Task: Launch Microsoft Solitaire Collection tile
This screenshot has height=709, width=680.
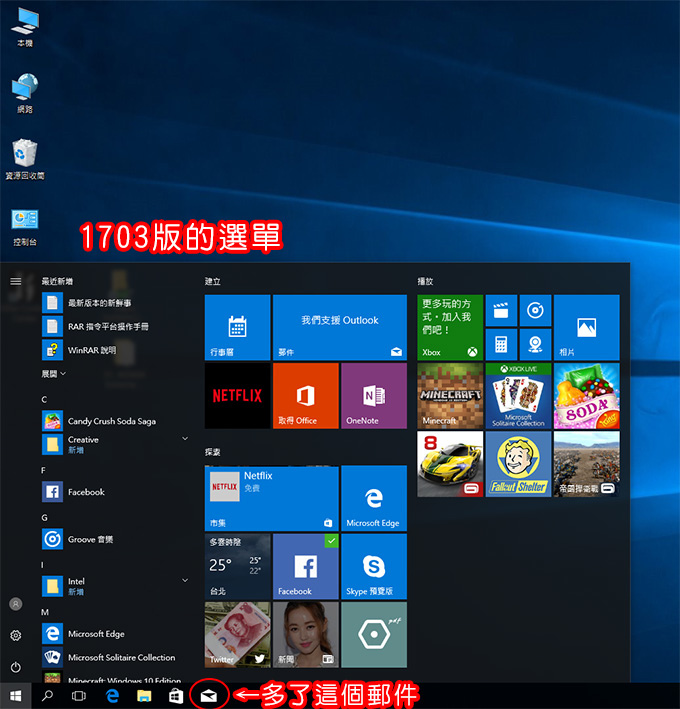Action: point(518,396)
